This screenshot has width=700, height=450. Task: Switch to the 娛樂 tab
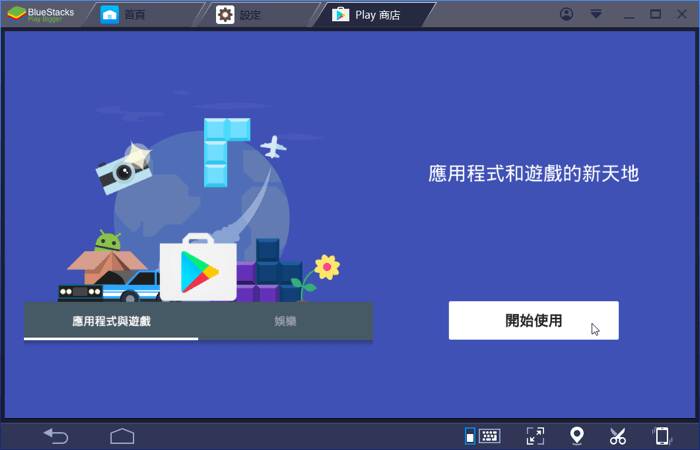pos(285,321)
